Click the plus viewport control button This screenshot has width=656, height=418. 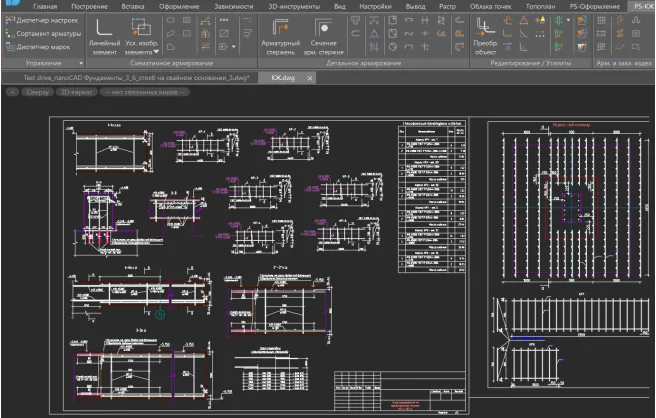(x=11, y=91)
